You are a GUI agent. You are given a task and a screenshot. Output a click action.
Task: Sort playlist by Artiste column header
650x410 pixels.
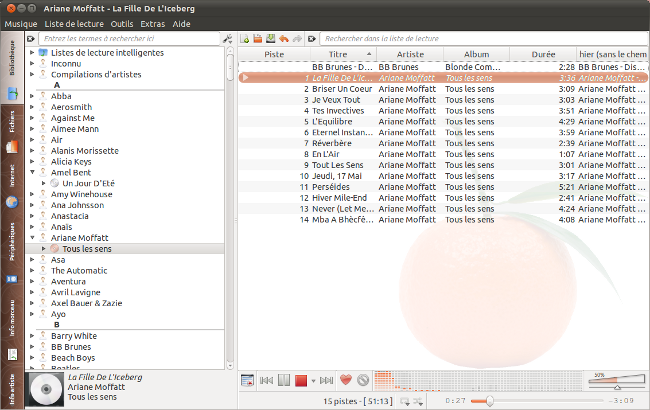point(410,54)
